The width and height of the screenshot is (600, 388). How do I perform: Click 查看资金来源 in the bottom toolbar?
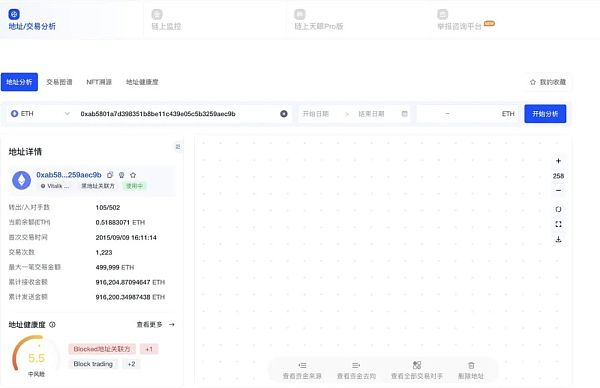pos(302,370)
